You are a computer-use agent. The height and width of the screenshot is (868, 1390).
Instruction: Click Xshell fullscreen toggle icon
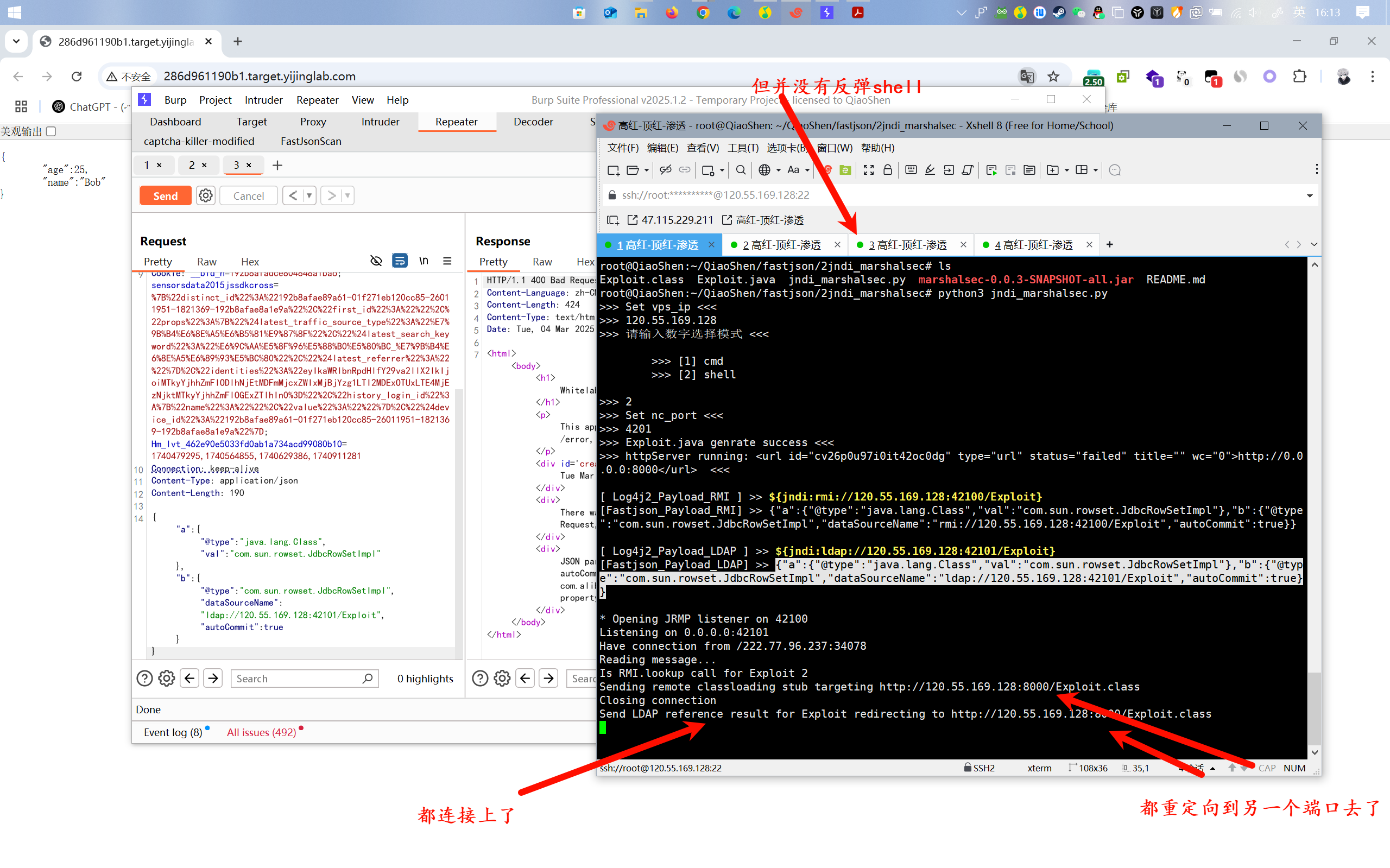[869, 170]
